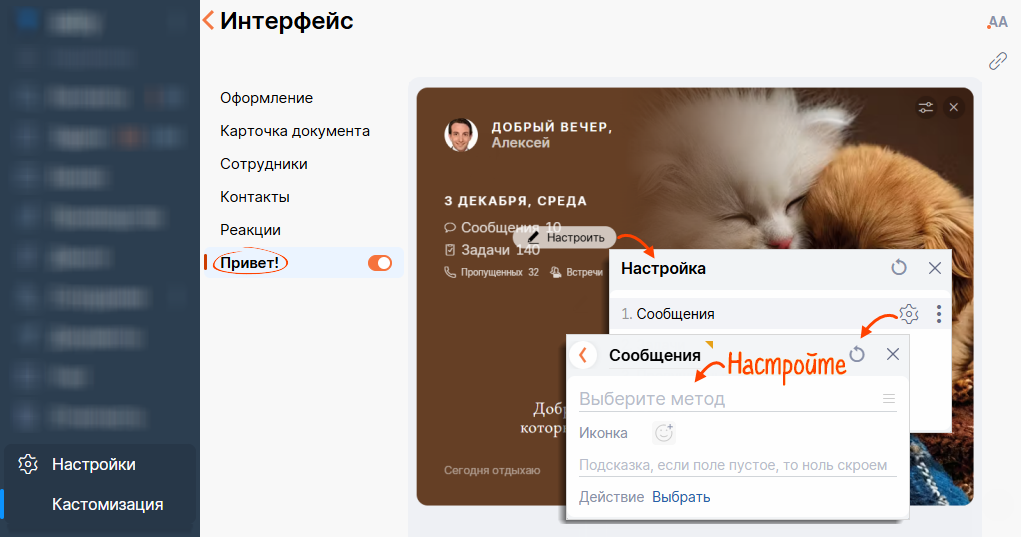Click the Подсказка hint input field
Screen dimensions: 1021x537
coord(738,465)
